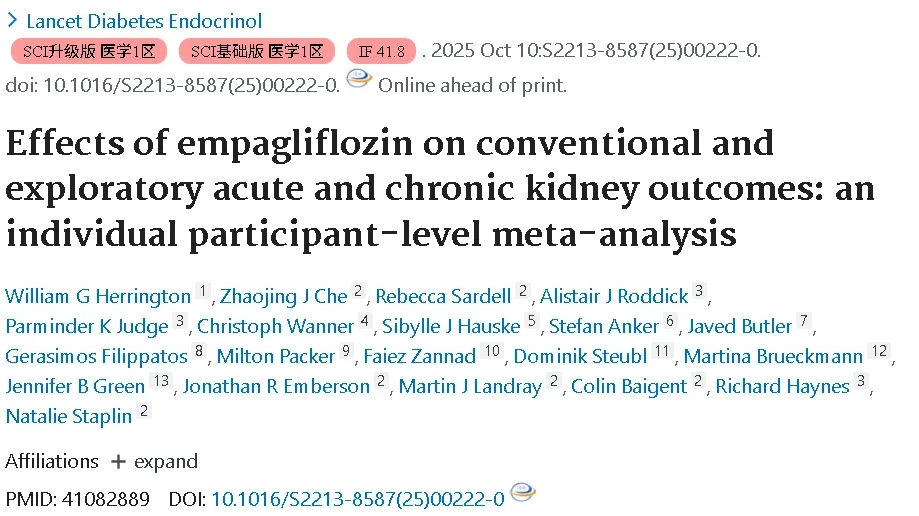Select author Javed Butler

[x=740, y=326]
